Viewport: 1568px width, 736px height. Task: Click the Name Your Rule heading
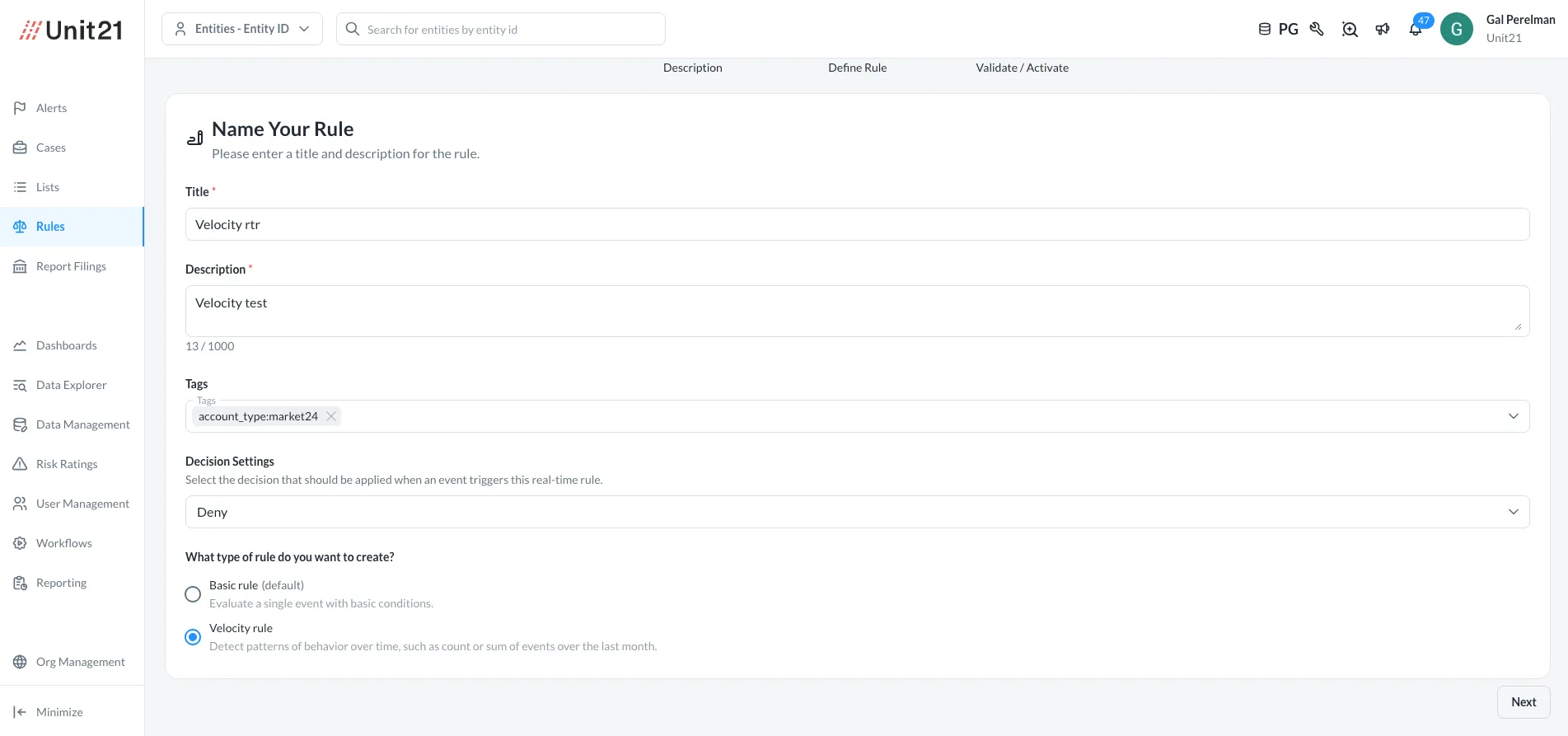[x=283, y=129]
